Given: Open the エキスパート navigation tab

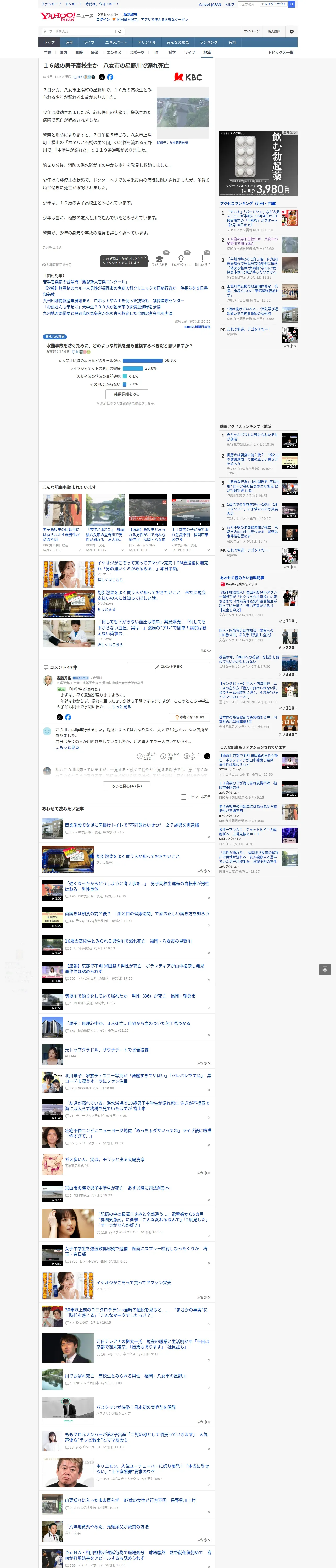Looking at the screenshot, I should [x=116, y=43].
